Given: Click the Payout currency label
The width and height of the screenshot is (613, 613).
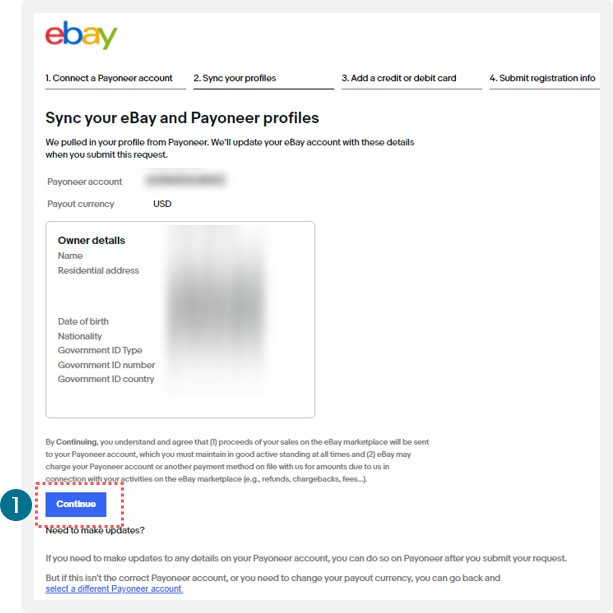Looking at the screenshot, I should [x=81, y=204].
